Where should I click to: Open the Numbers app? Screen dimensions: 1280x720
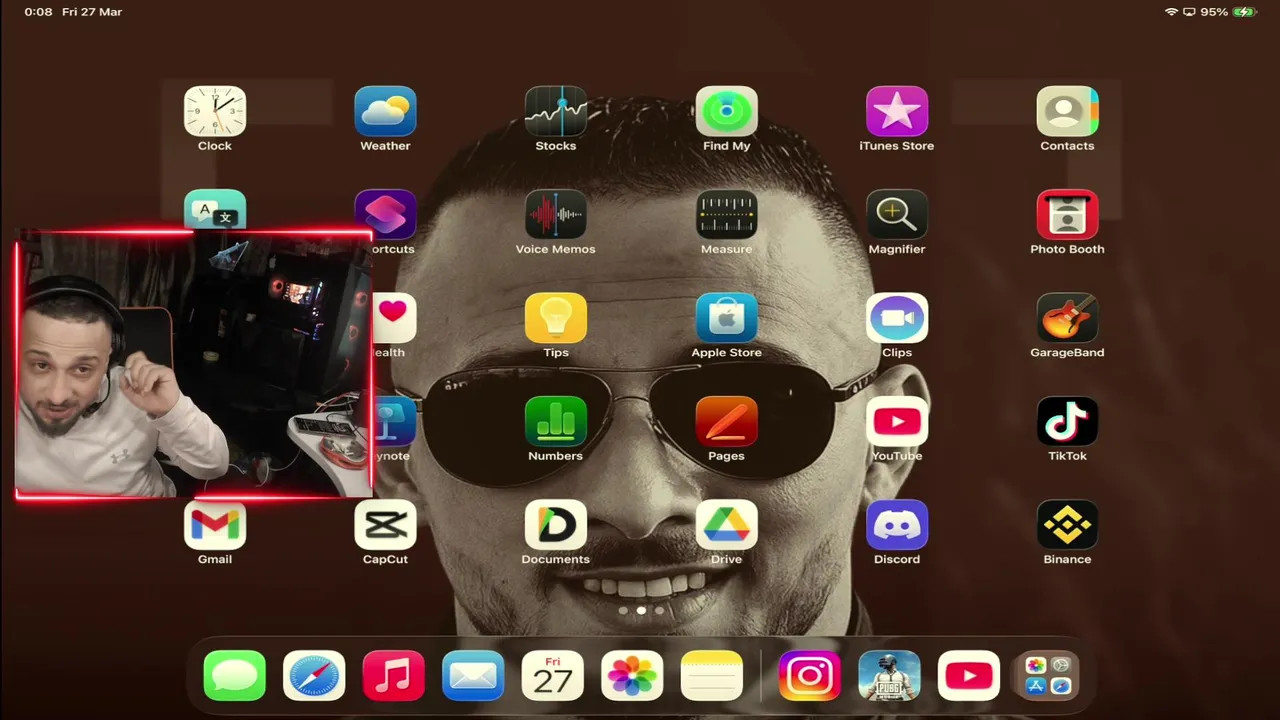click(x=556, y=421)
